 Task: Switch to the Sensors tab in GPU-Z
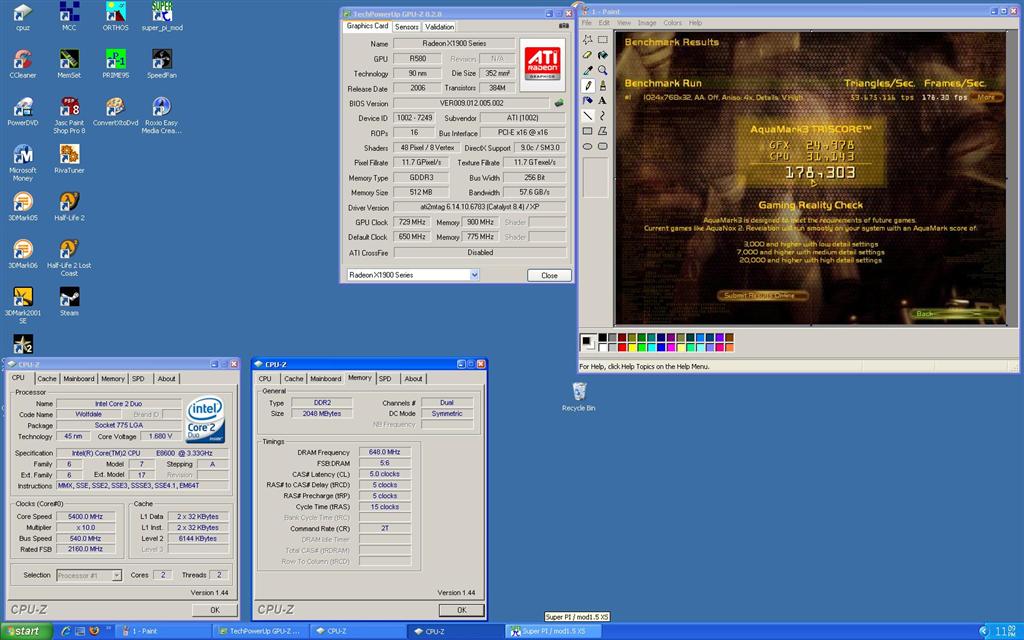[406, 27]
